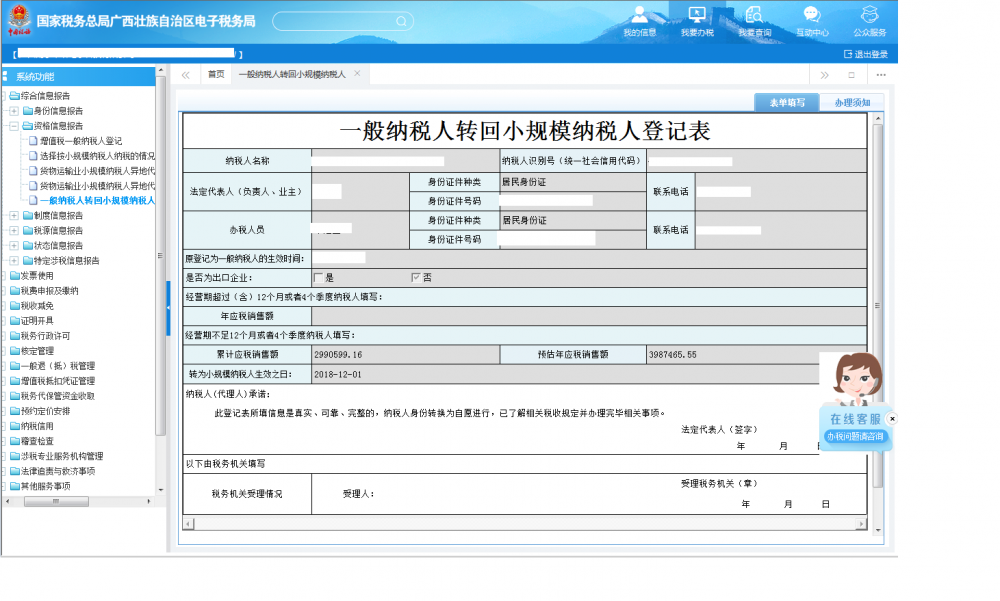
Task: Click the three-dots more options icon
Action: (x=881, y=75)
